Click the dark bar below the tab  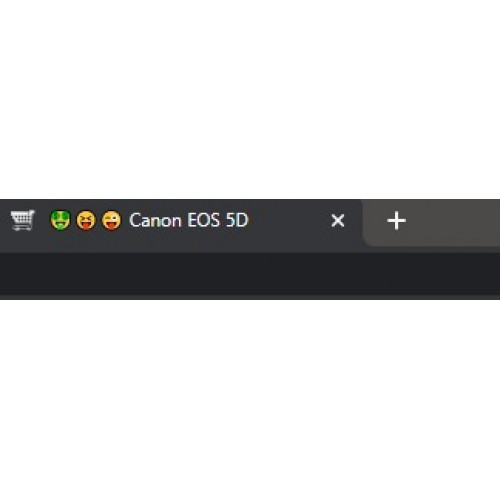click(x=250, y=274)
